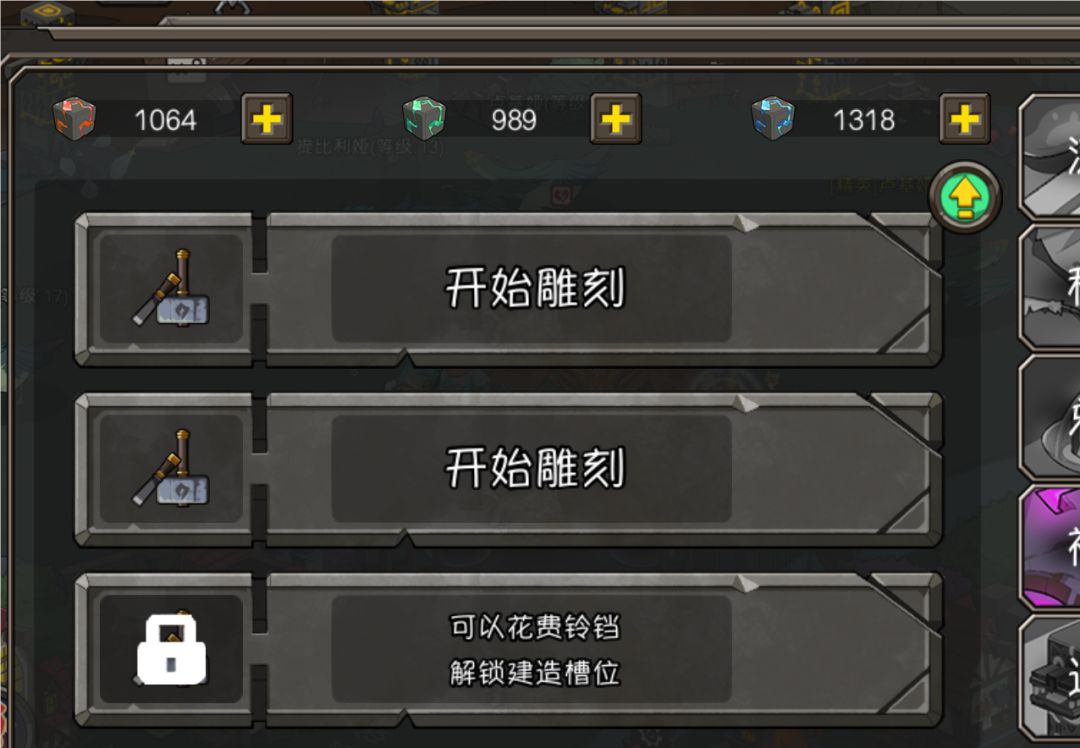The height and width of the screenshot is (748, 1080).
Task: Click the 1318 blue cube count
Action: 864,121
